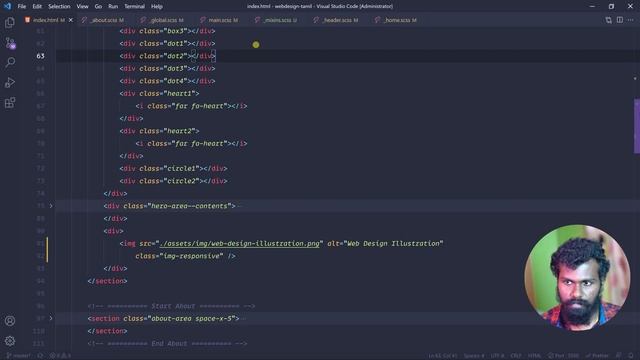The image size is (640, 360).
Task: Expand the folded hero-area--contents div
Action: [x=51, y=206]
